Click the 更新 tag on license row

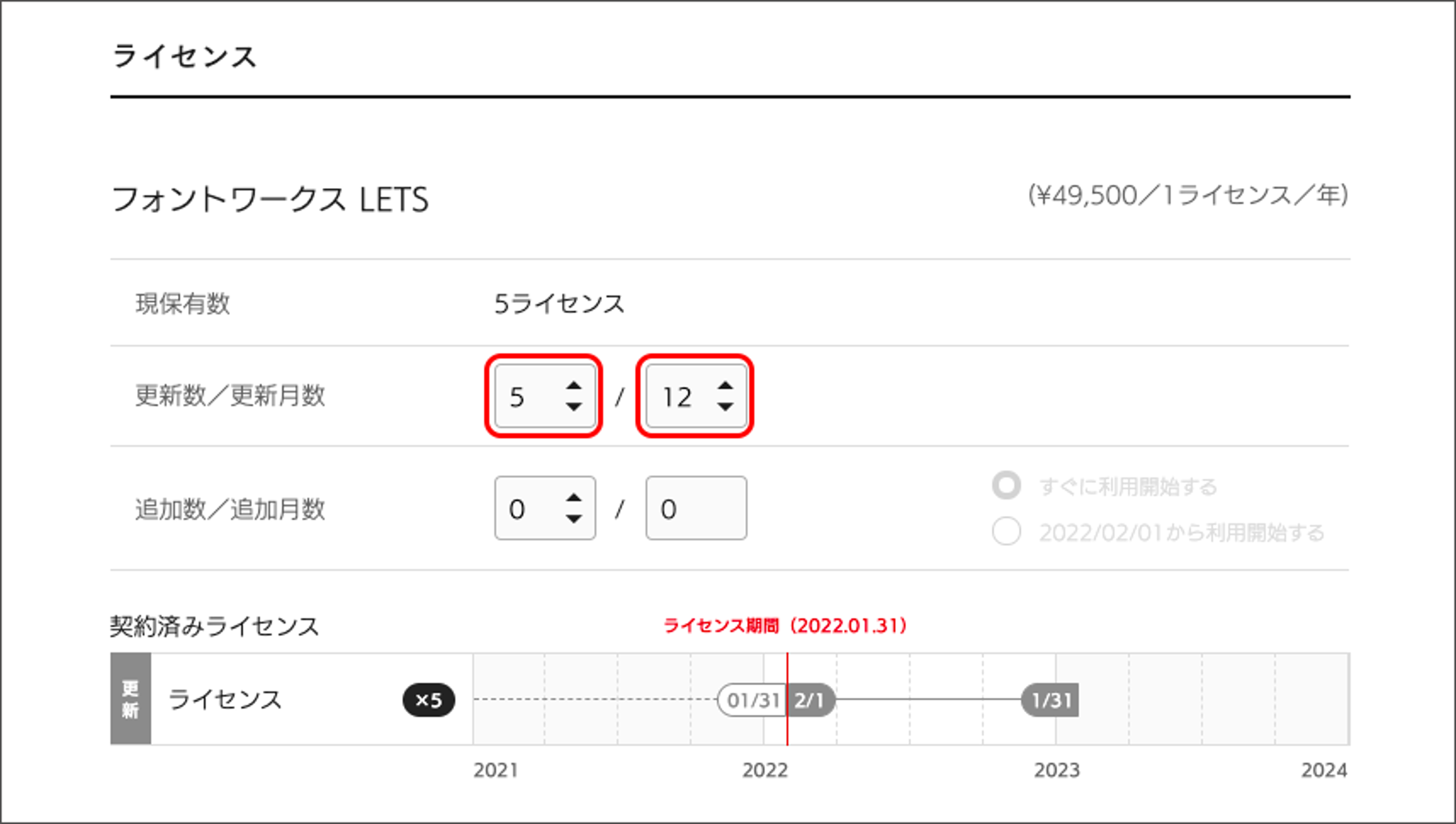[131, 699]
